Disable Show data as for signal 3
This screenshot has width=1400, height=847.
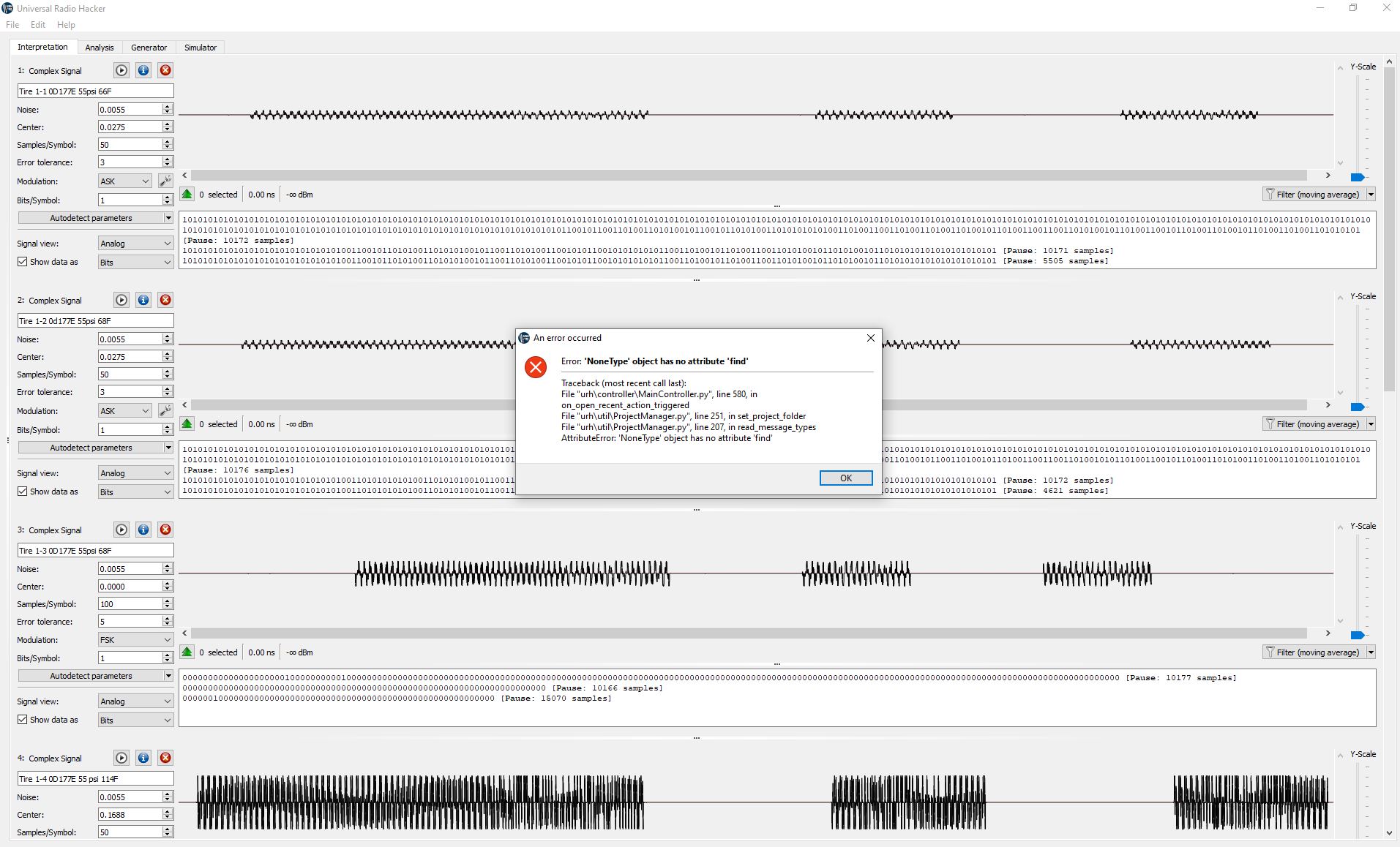click(23, 719)
